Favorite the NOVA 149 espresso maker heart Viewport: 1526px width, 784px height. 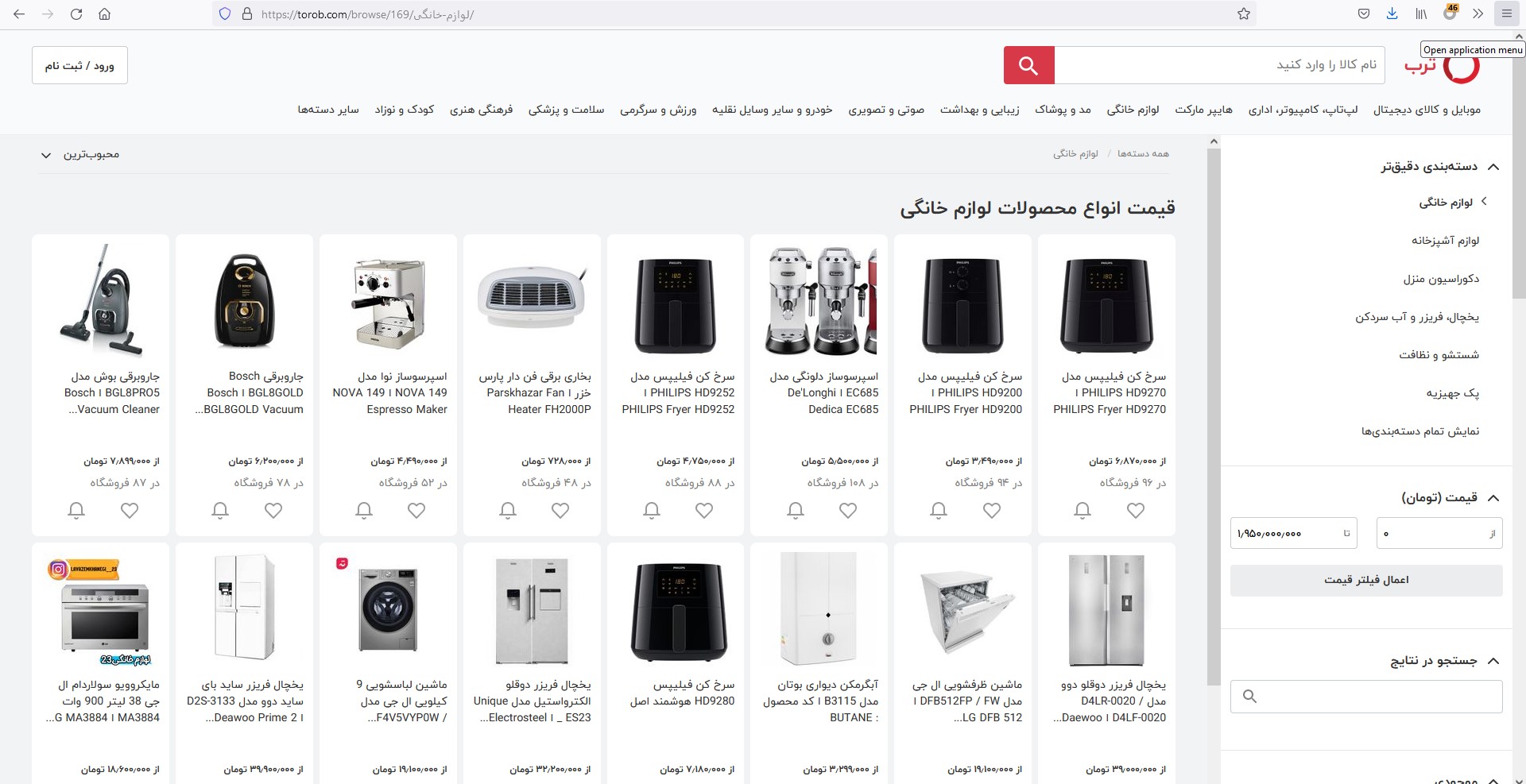click(x=416, y=511)
